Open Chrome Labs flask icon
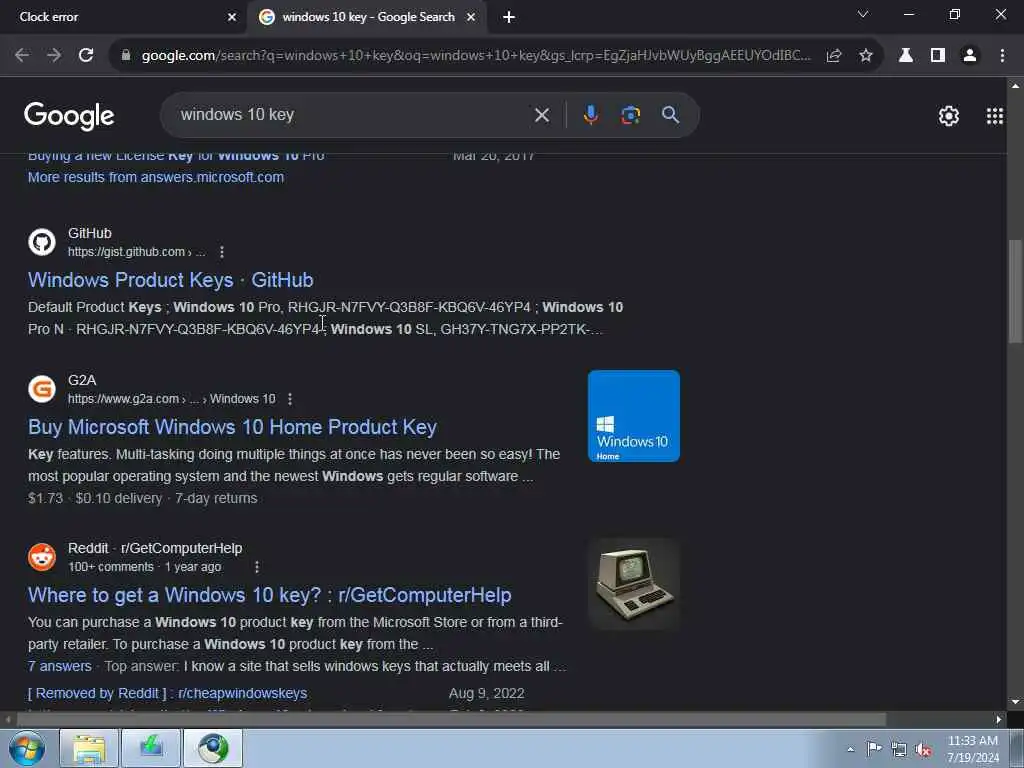Viewport: 1024px width, 768px height. pyautogui.click(x=906, y=56)
